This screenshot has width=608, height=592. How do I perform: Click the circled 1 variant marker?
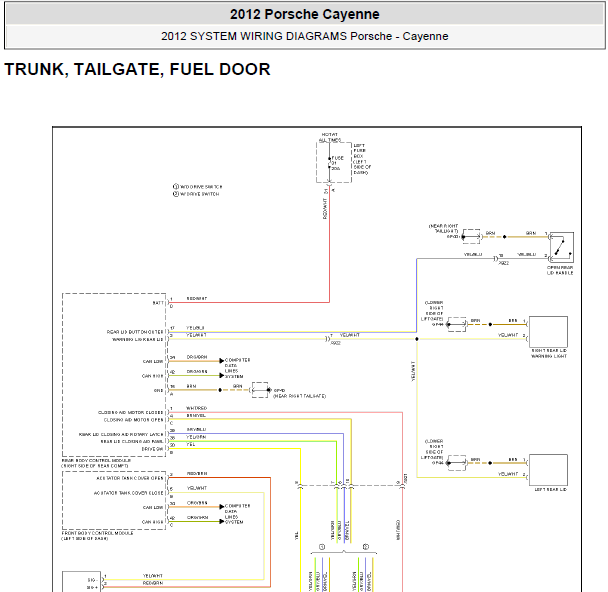point(322,547)
